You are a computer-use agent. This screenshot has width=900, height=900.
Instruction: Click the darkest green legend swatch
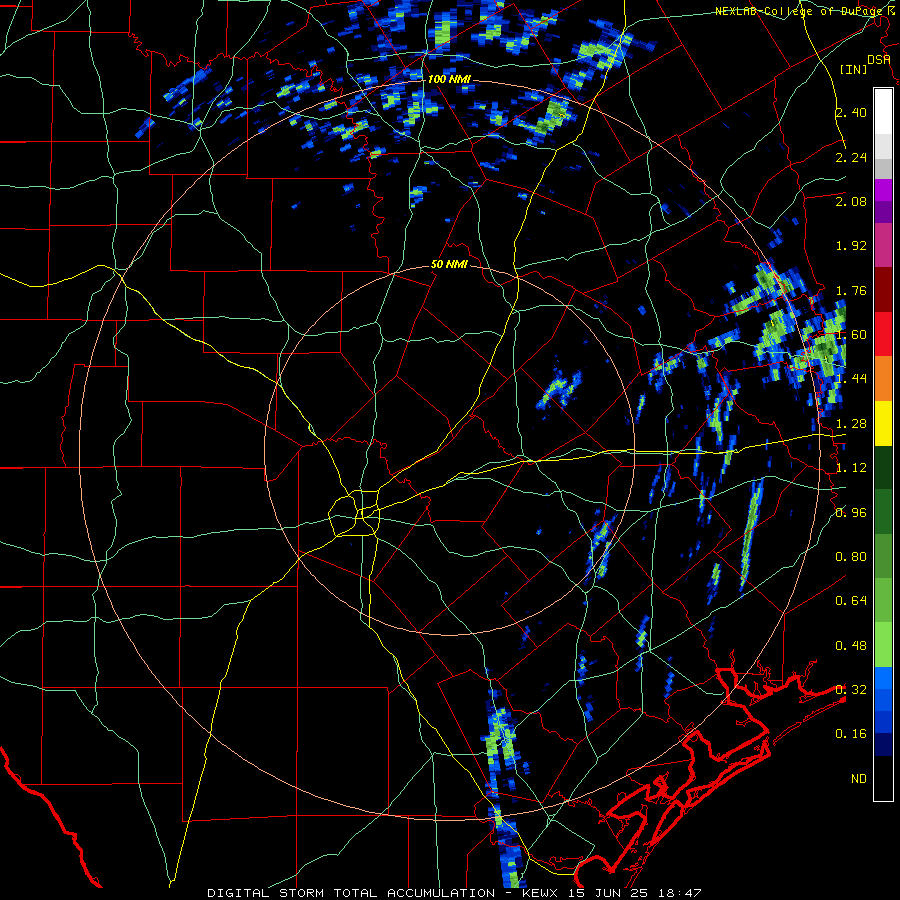883,467
